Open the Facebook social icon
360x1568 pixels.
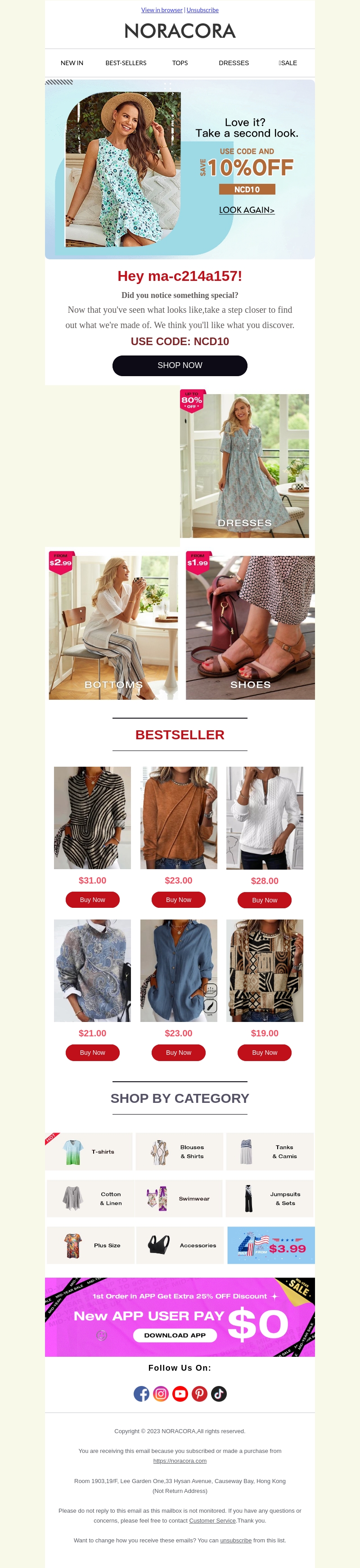coord(141,1394)
